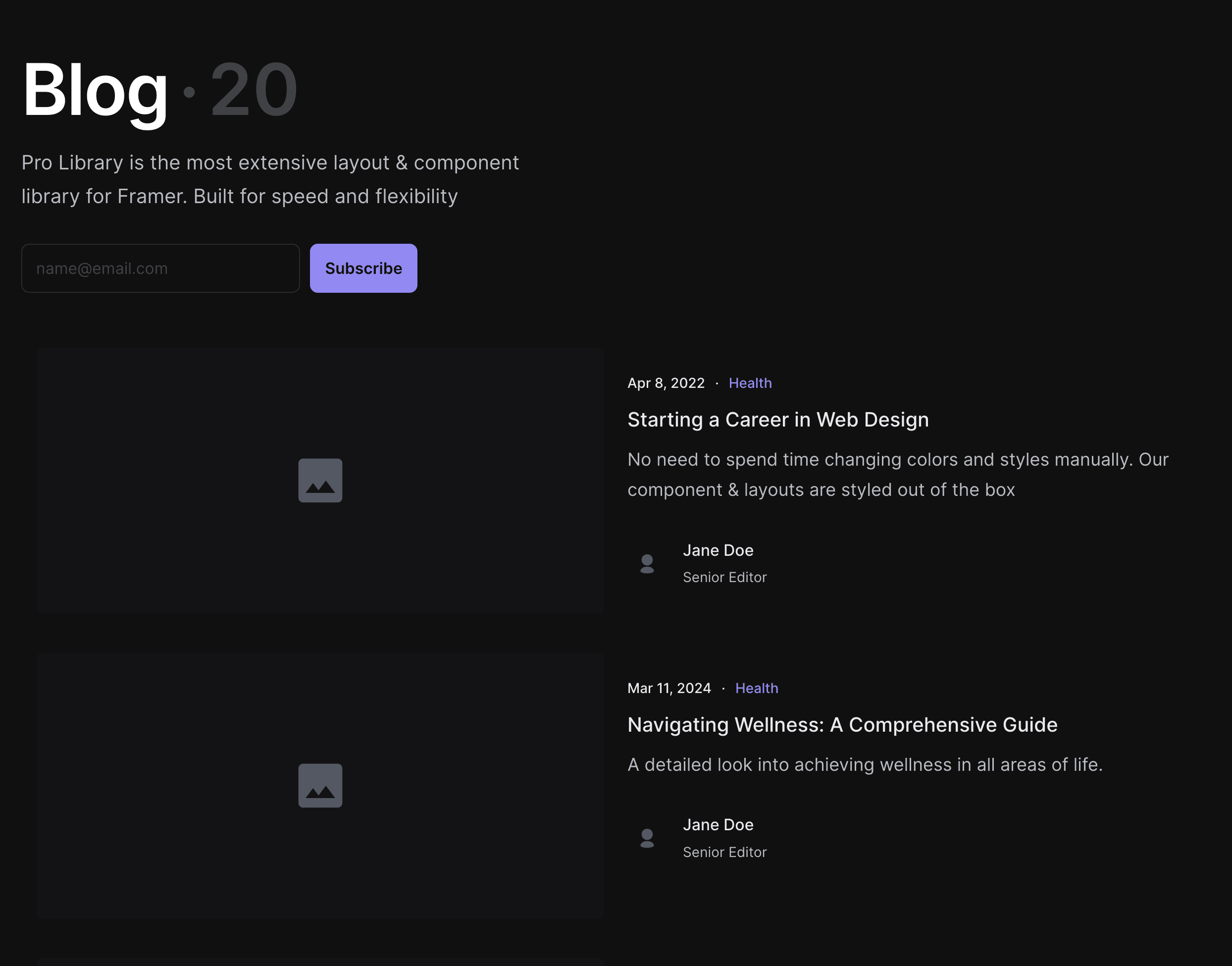This screenshot has width=1232, height=966.
Task: Click Jane Doe's avatar icon on the wellness post
Action: [647, 838]
